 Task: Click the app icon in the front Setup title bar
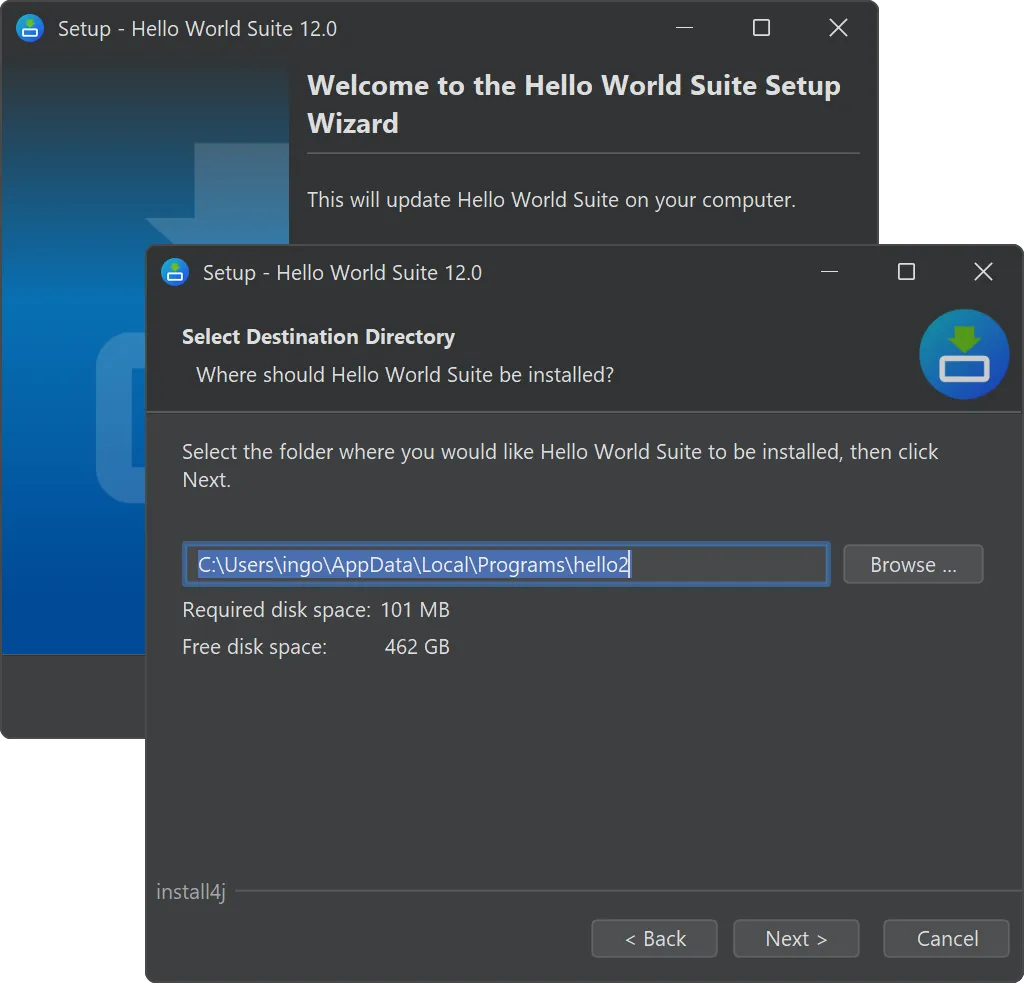tap(175, 272)
